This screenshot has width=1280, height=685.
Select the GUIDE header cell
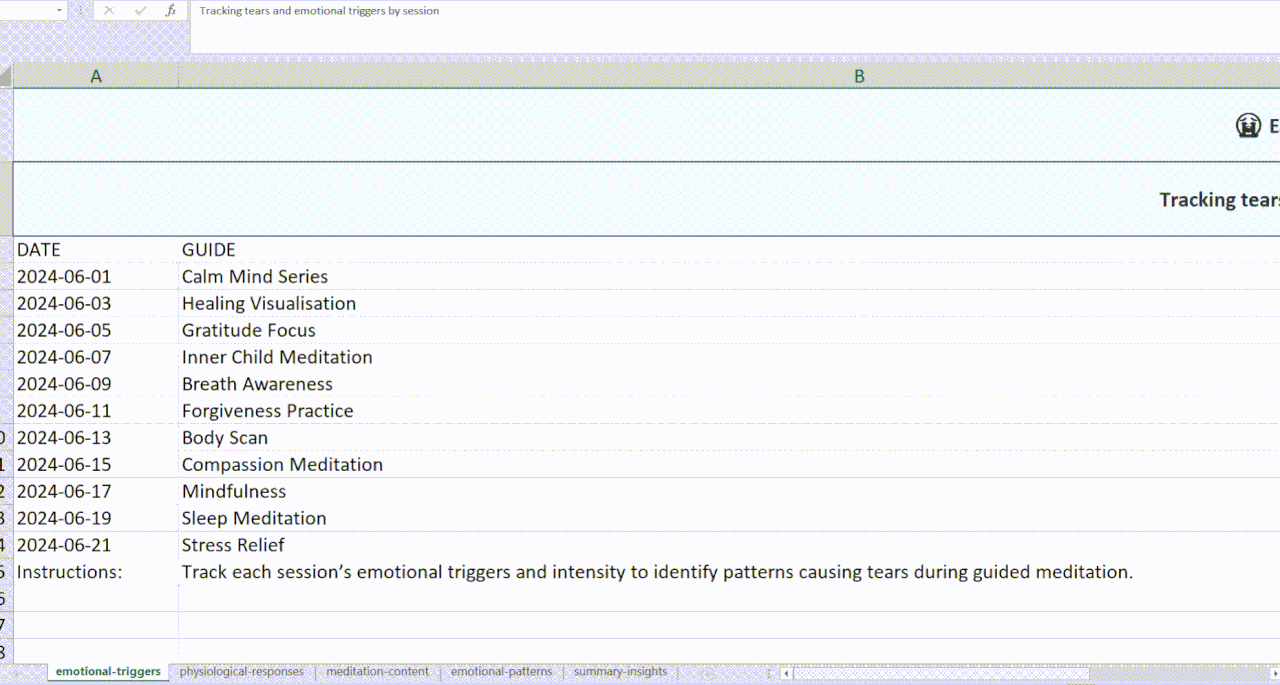[729, 250]
